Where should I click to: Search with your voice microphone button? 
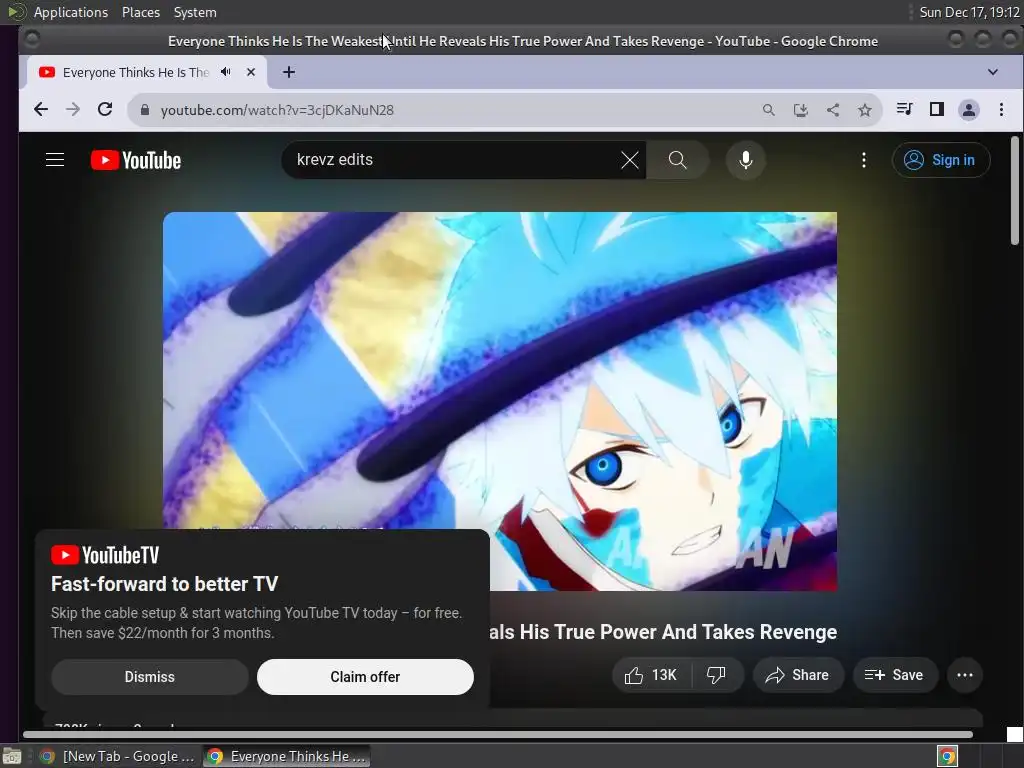tap(745, 160)
